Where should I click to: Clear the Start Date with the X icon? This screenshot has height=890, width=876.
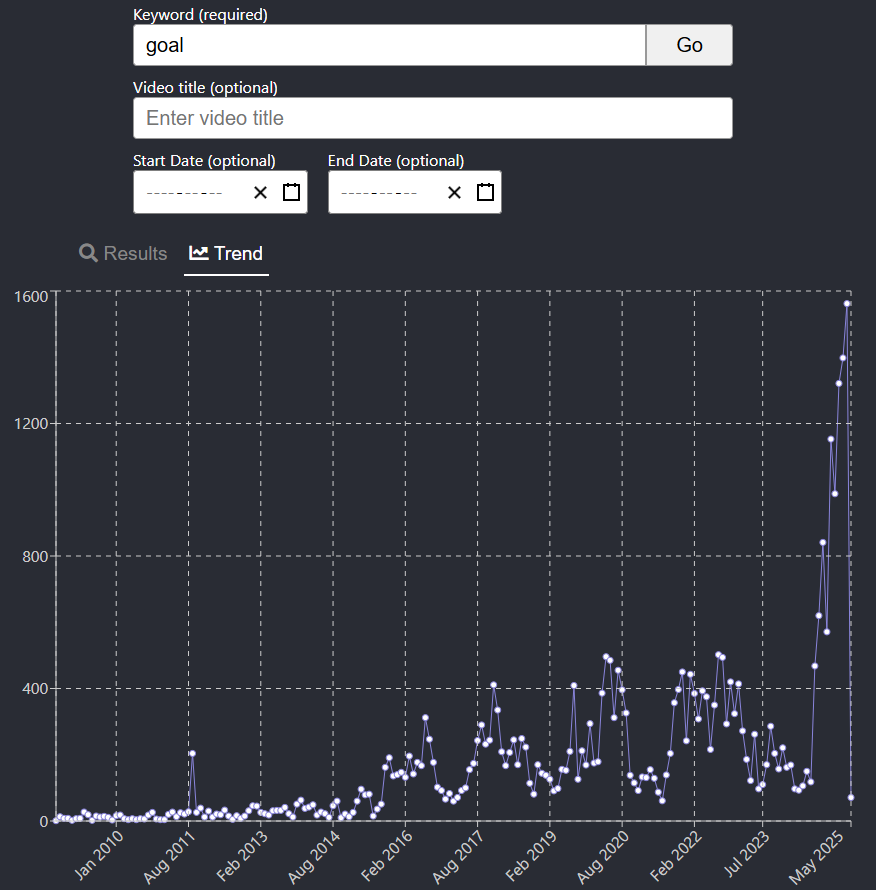point(260,193)
